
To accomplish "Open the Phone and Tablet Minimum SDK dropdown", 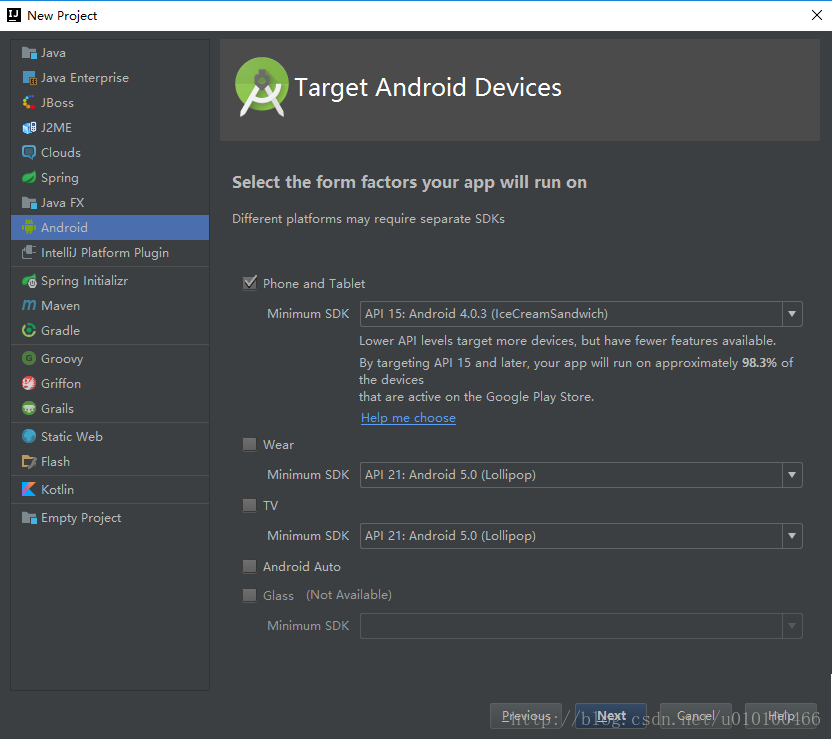I will [x=792, y=314].
